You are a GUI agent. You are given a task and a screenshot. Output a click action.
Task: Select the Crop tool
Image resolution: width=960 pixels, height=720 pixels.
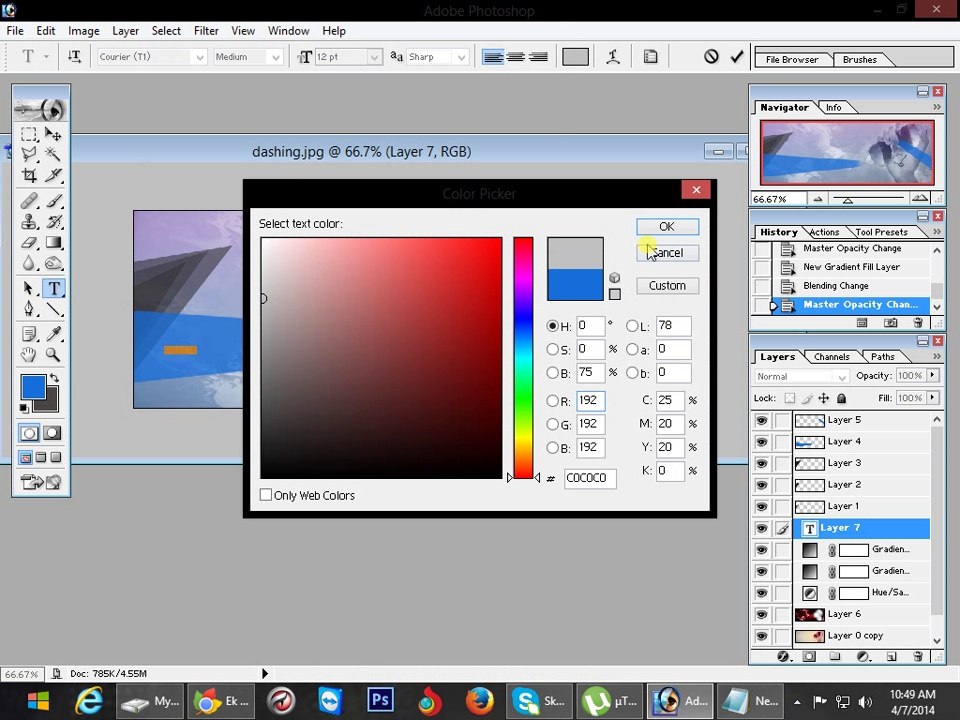(28, 175)
